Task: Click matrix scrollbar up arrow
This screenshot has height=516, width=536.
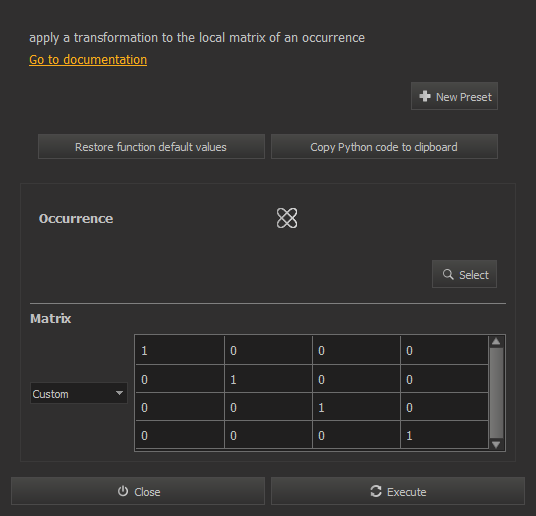Action: [x=496, y=341]
